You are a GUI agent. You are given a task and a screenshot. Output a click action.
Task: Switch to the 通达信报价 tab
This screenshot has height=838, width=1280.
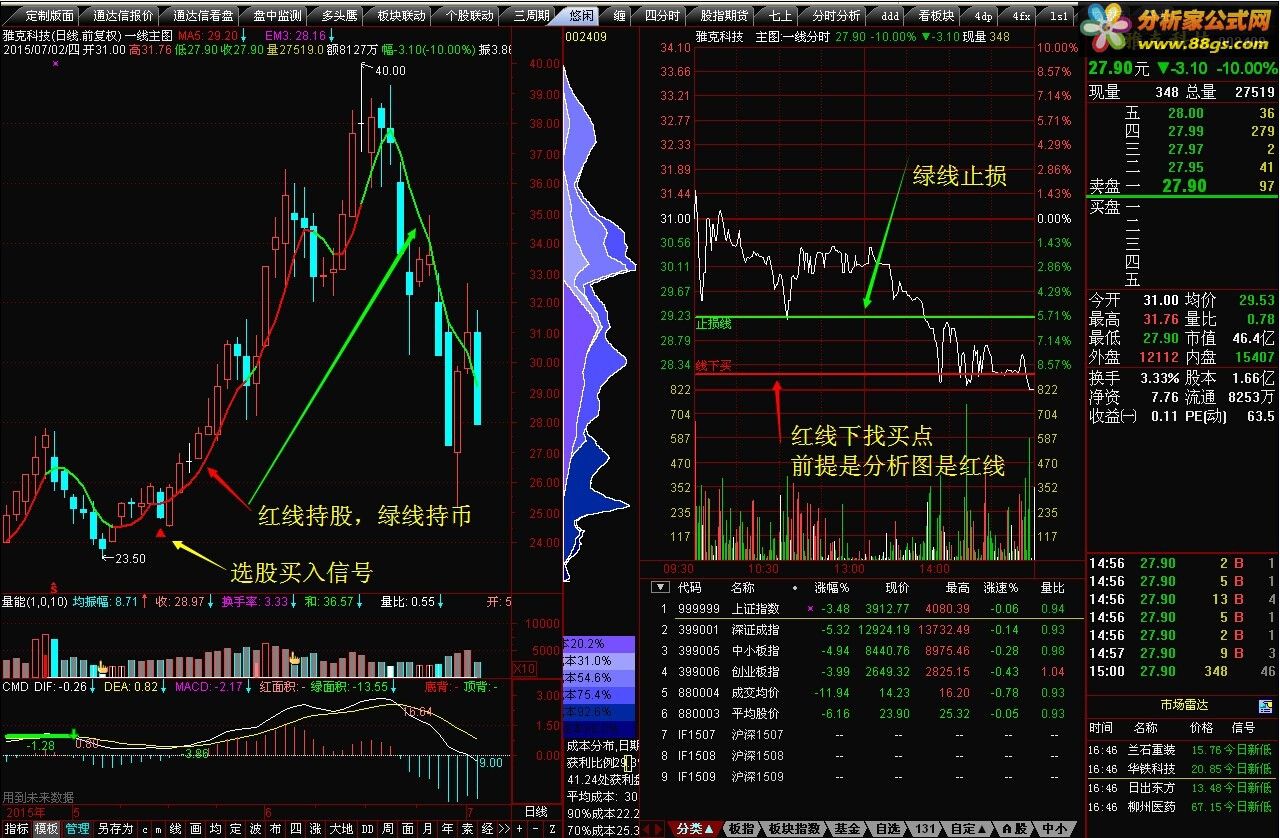click(x=123, y=16)
